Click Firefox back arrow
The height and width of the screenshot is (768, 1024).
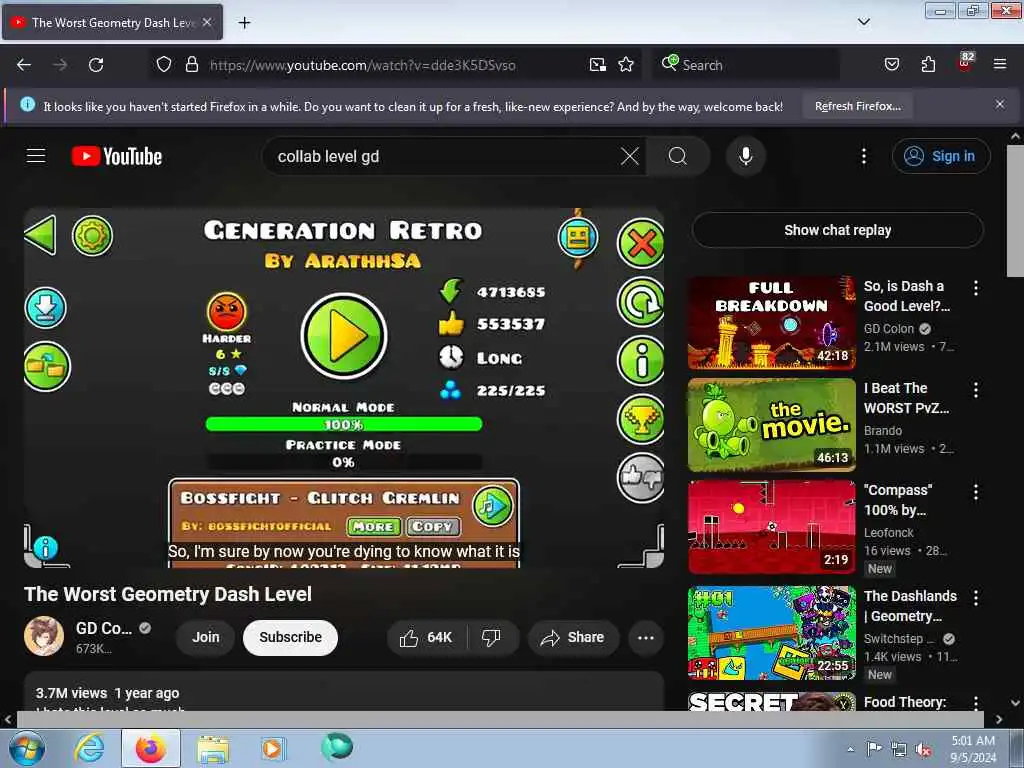[24, 65]
